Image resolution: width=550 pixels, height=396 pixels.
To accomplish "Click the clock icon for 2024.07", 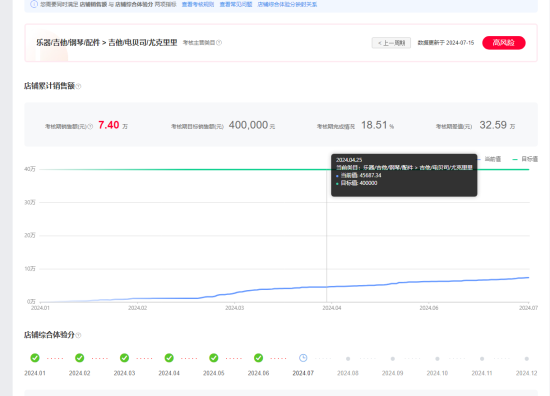I will pyautogui.click(x=303, y=358).
